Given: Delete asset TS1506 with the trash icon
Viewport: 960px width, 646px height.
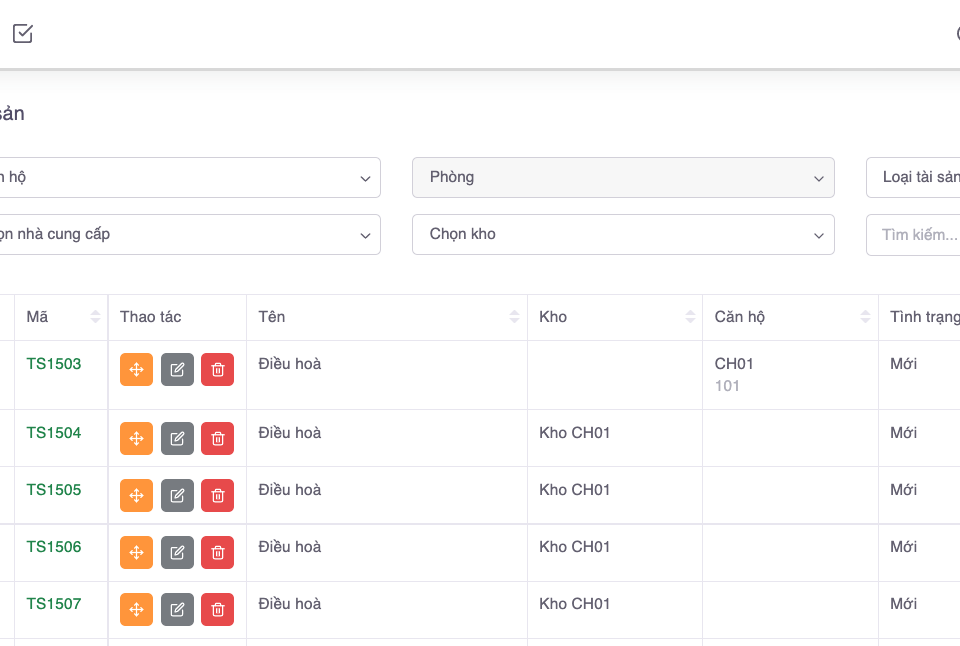Looking at the screenshot, I should click(x=217, y=553).
